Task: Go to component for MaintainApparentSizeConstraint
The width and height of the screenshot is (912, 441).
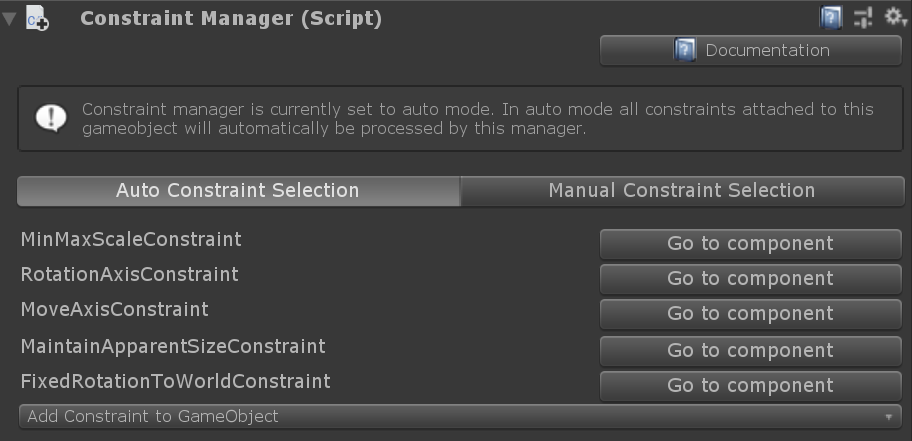Action: pyautogui.click(x=750, y=350)
